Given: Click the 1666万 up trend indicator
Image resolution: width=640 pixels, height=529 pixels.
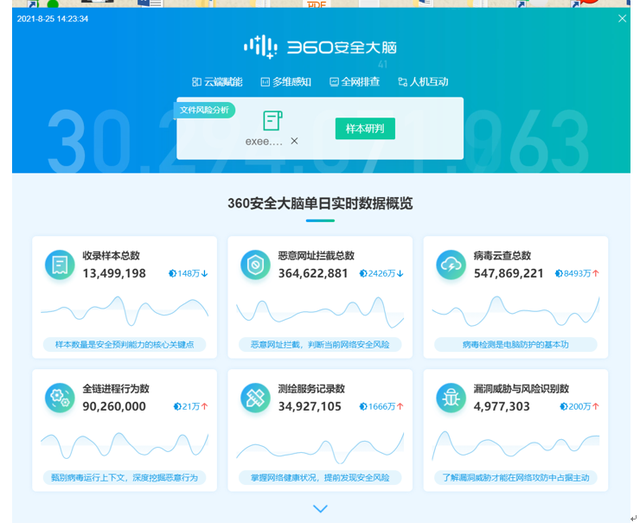Looking at the screenshot, I should (x=382, y=407).
